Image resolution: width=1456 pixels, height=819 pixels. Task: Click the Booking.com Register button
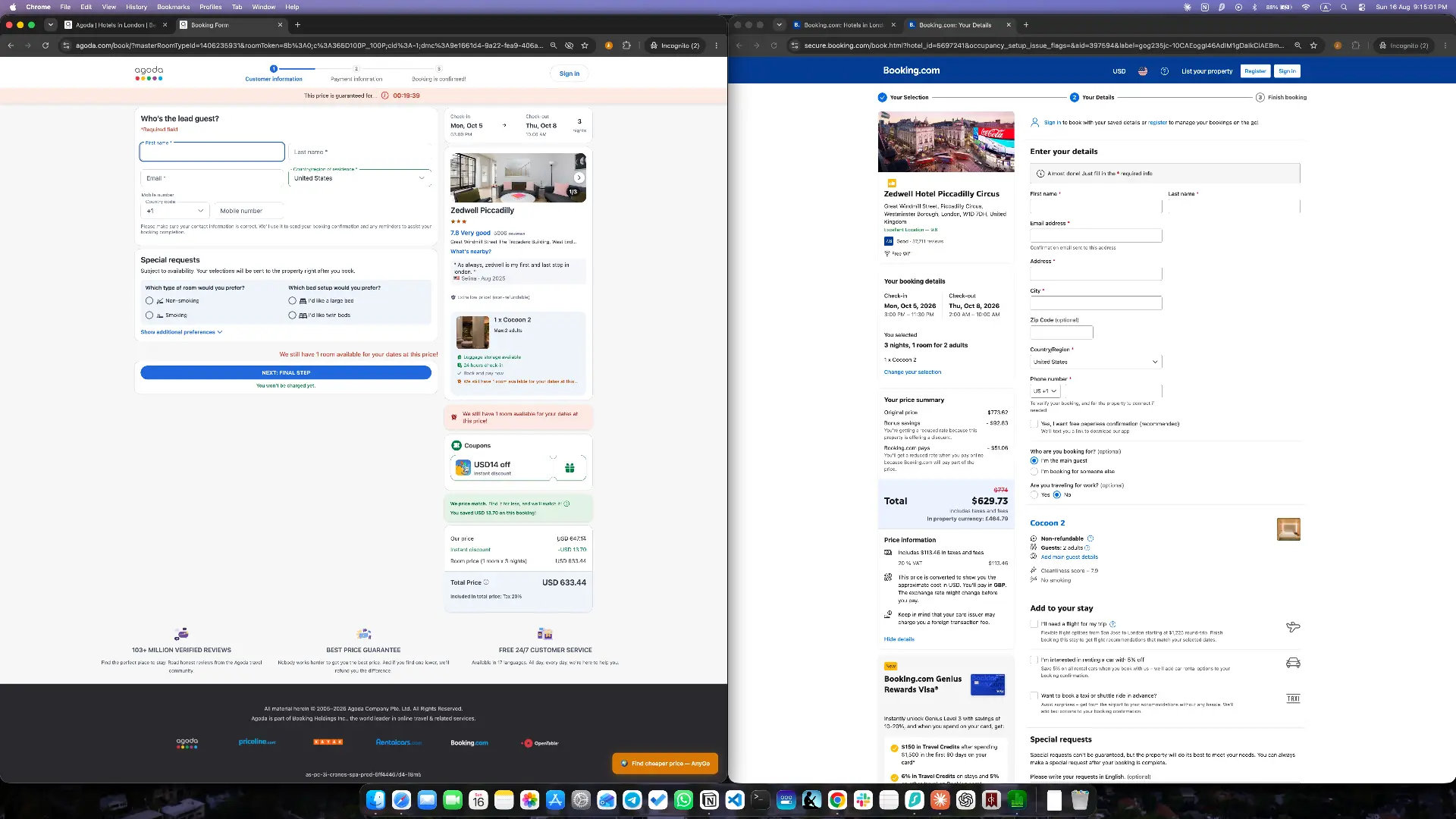tap(1255, 71)
